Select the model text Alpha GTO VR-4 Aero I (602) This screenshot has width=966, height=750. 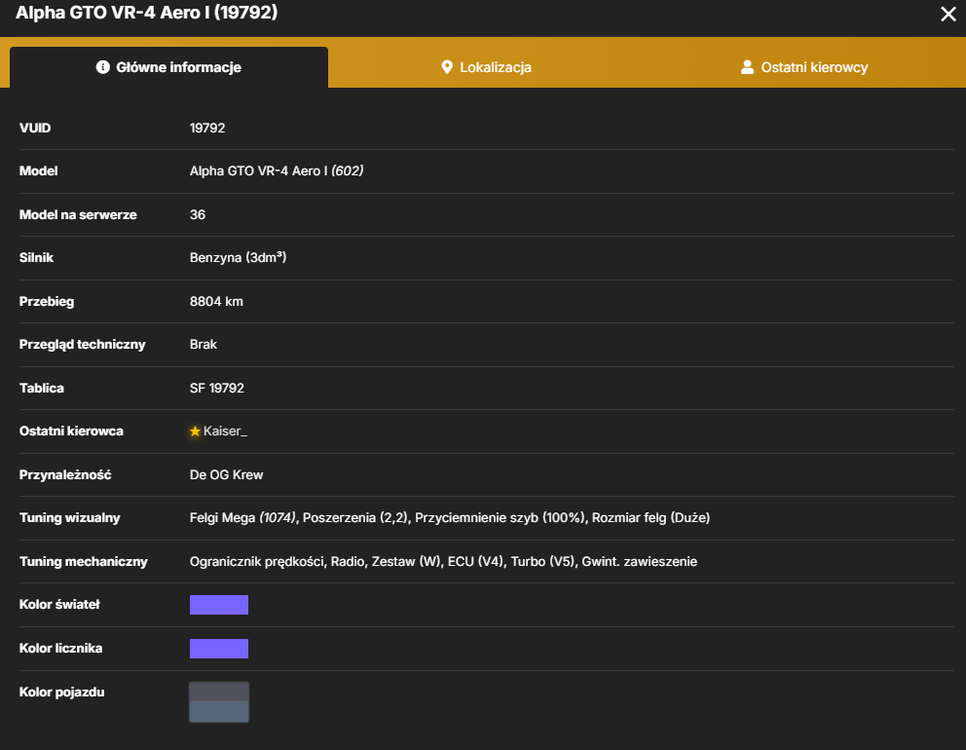(x=277, y=171)
